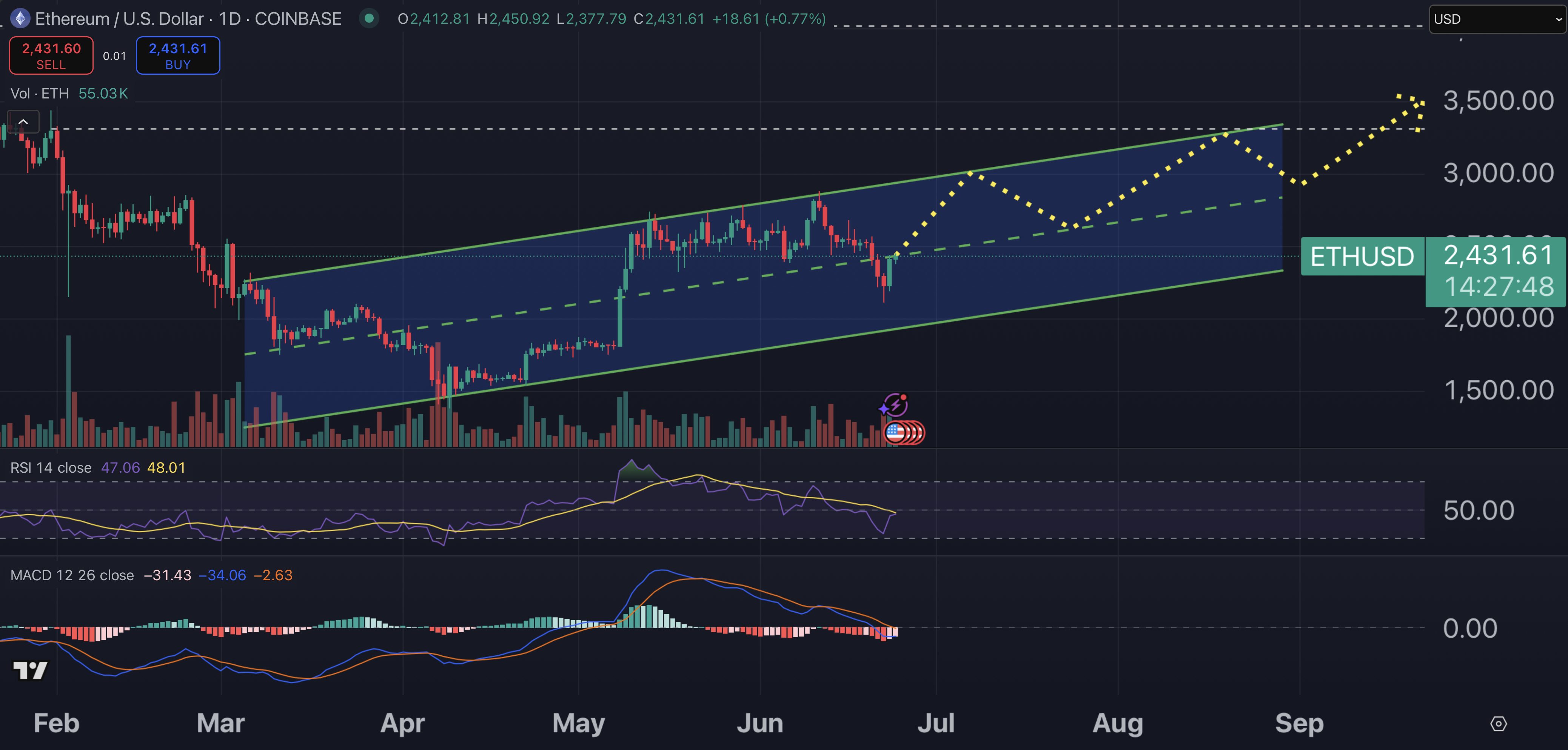Screen dimensions: 1568x750
Task: Click the US flag economic event icons
Action: [903, 432]
